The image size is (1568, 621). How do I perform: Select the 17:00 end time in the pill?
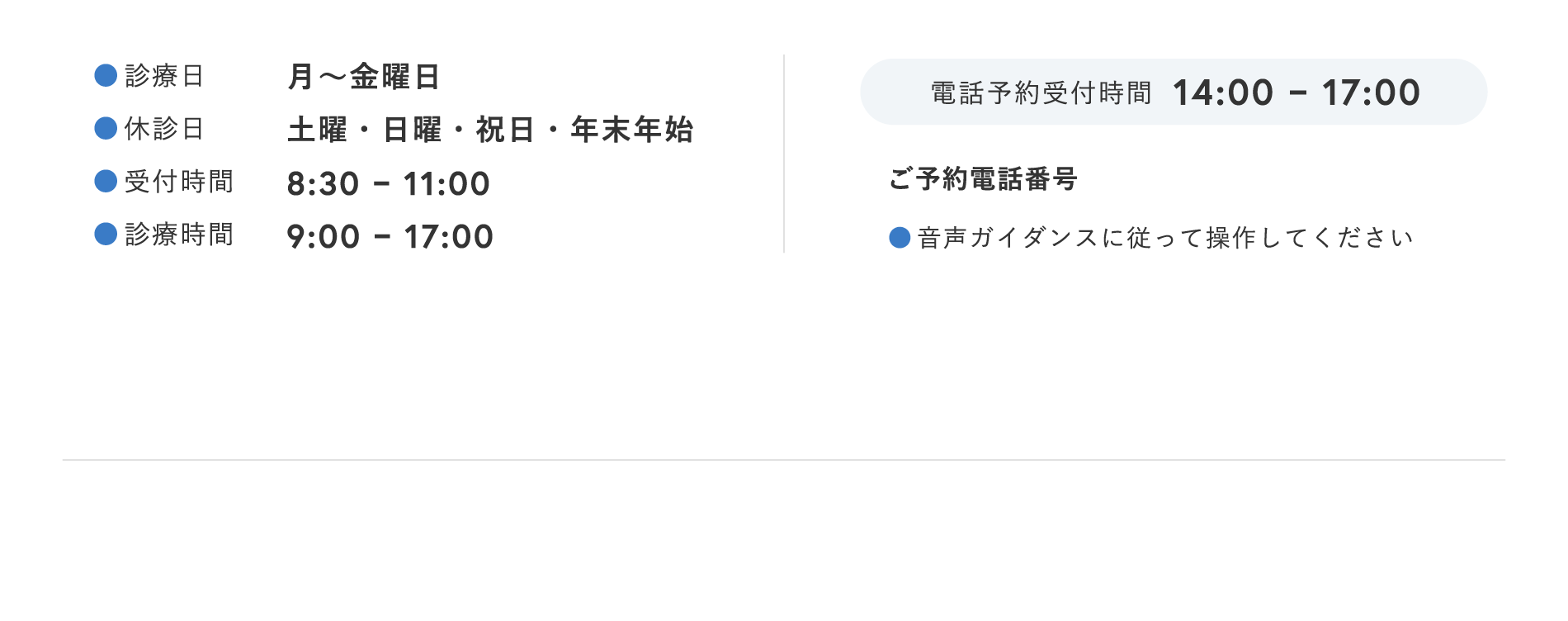1371,92
